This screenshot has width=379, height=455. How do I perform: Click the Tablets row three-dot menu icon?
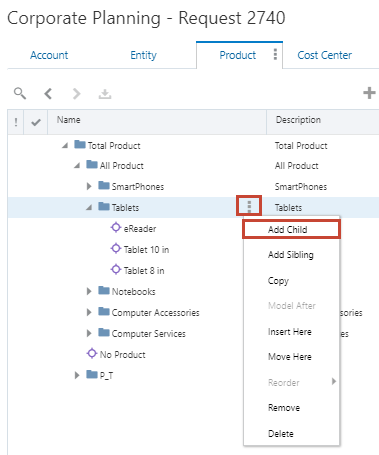click(x=249, y=206)
